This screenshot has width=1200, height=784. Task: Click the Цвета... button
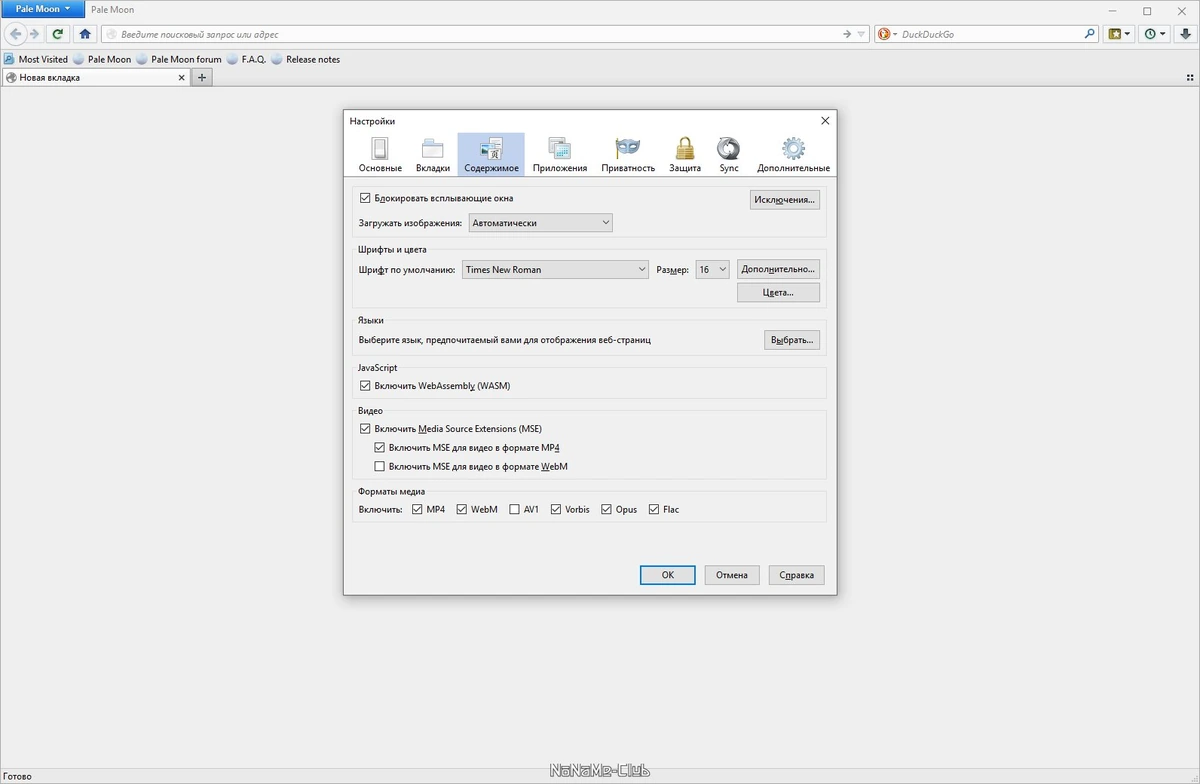point(778,293)
